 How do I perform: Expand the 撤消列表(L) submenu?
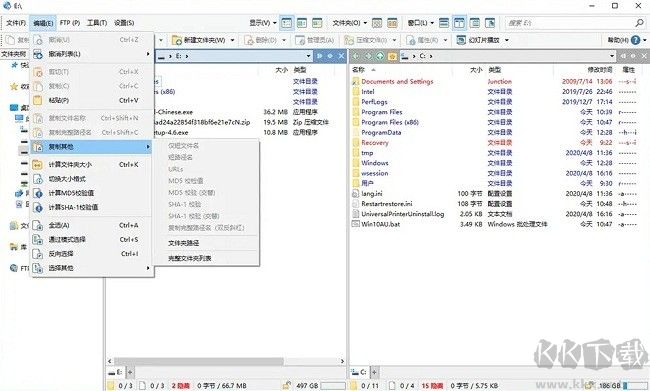(92, 54)
